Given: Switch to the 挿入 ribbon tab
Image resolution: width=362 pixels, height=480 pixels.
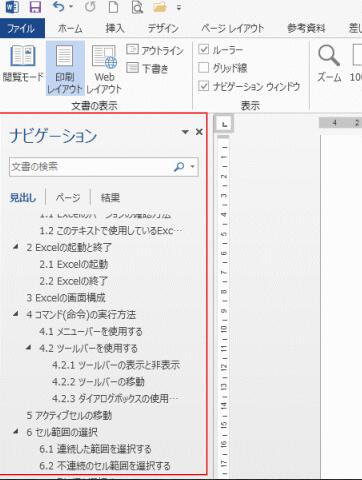Looking at the screenshot, I should pos(115,29).
